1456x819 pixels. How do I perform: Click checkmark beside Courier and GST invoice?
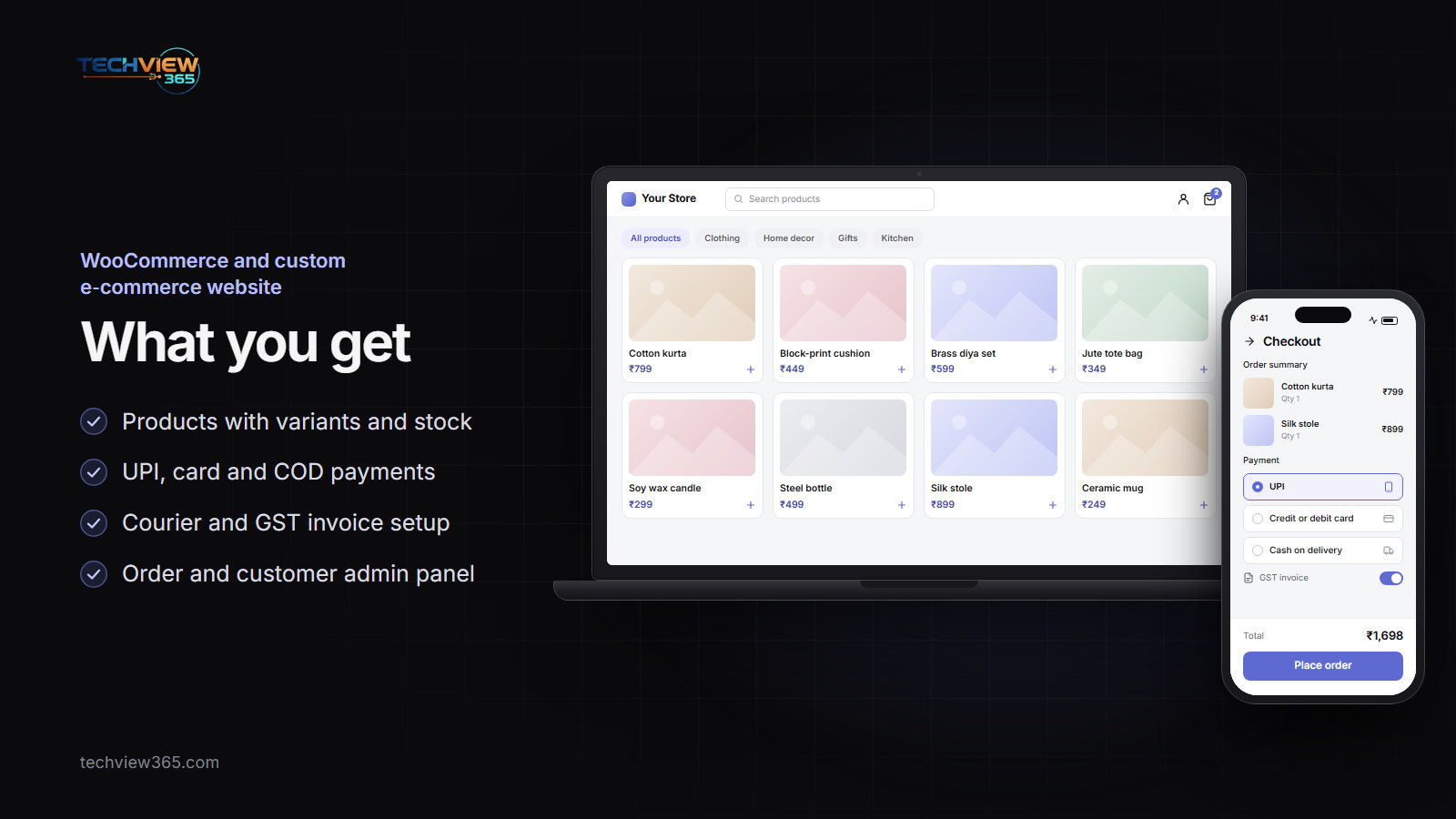click(94, 522)
